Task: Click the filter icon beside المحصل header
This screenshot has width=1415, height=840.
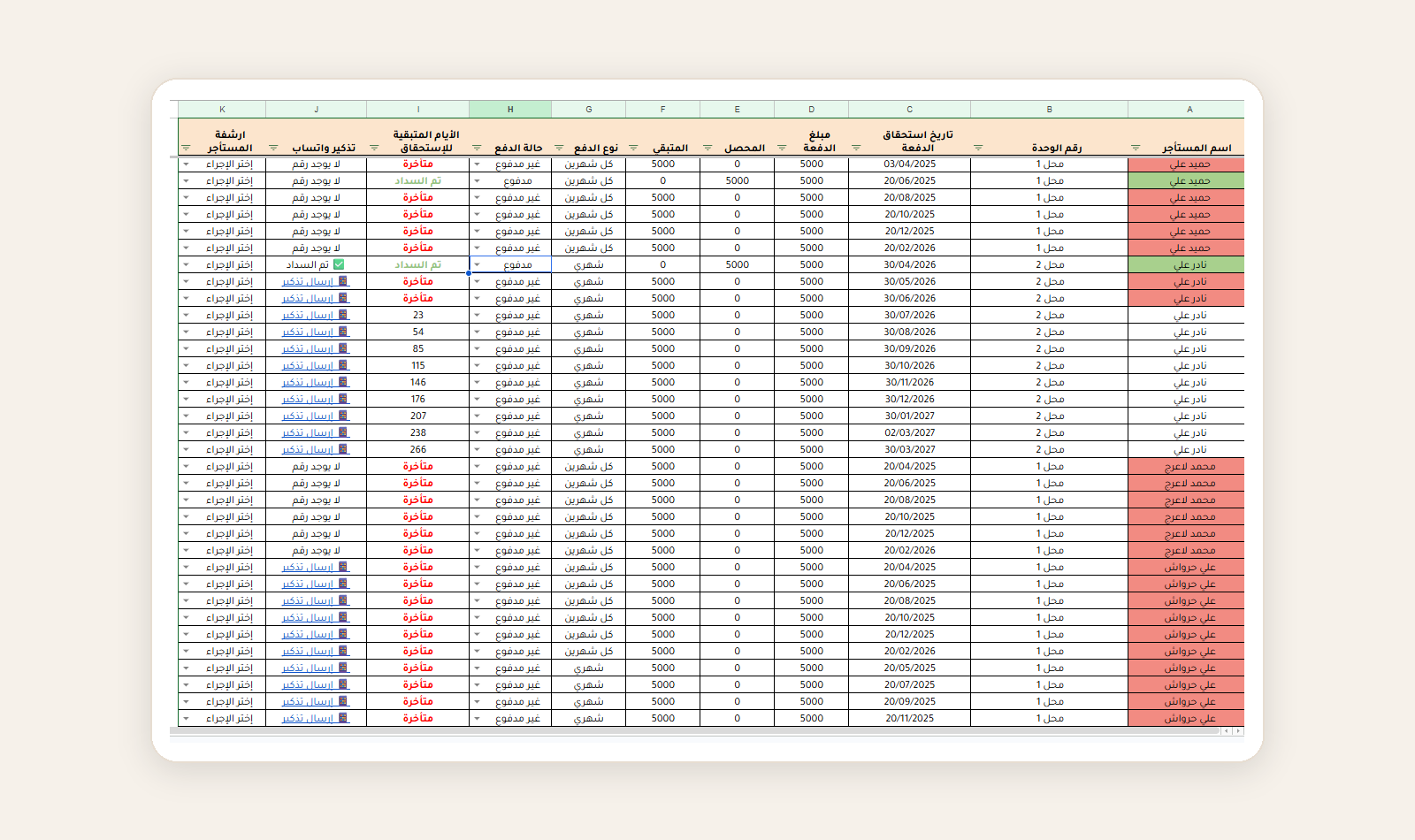Action: tap(707, 148)
